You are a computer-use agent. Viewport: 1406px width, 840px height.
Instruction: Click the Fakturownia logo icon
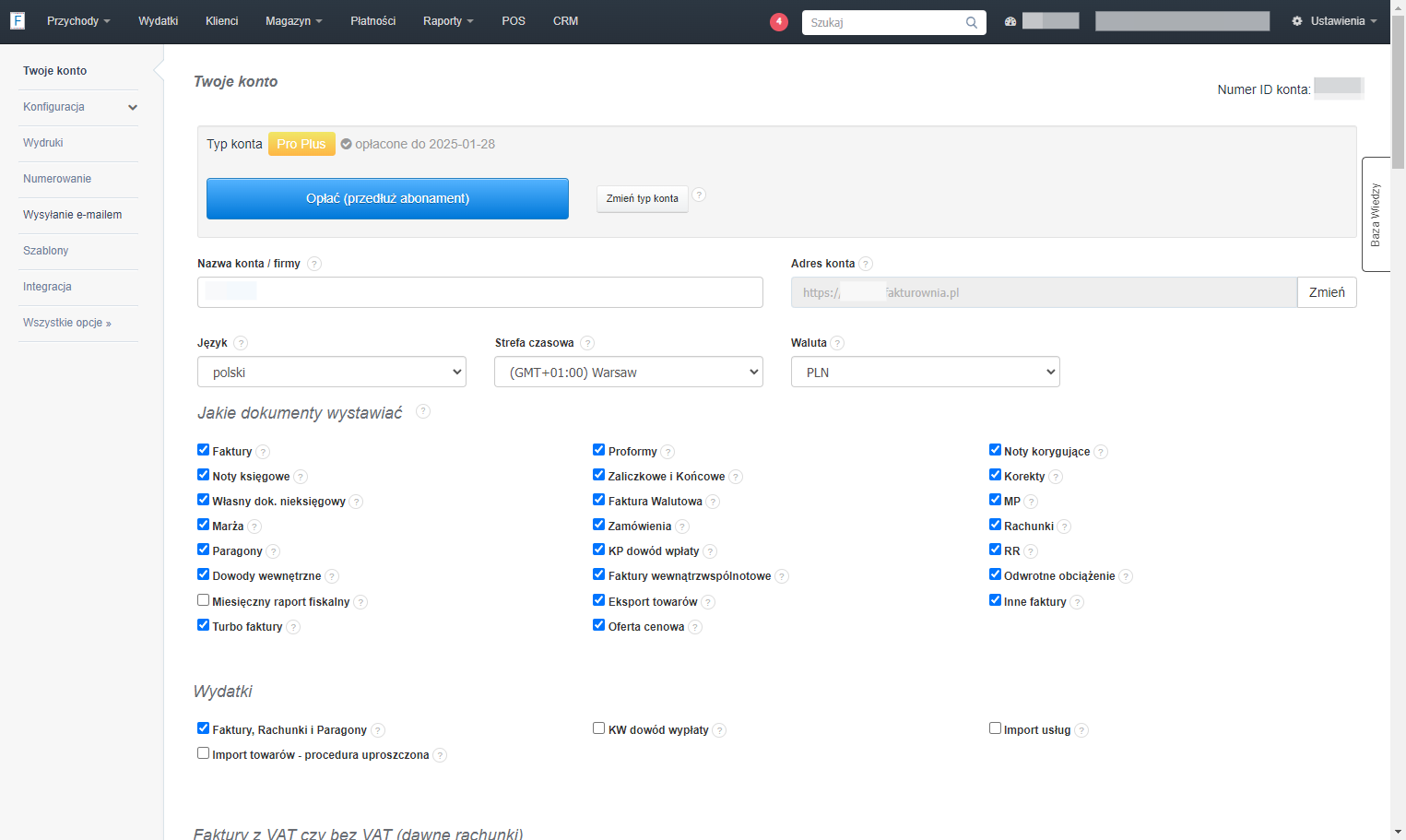coord(18,20)
